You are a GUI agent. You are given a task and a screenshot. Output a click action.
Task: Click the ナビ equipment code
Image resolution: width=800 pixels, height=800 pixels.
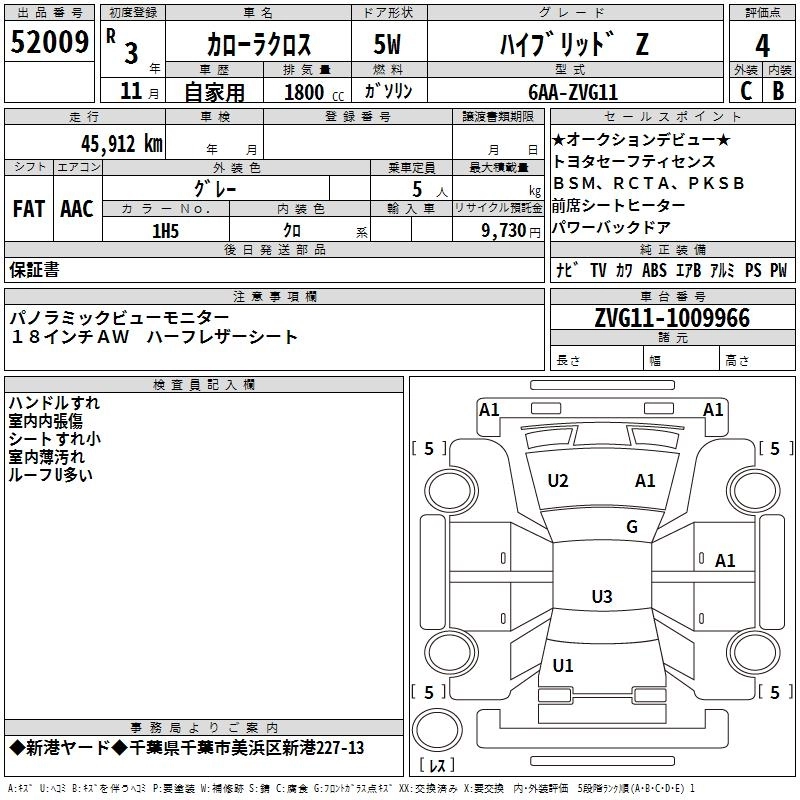(x=566, y=270)
